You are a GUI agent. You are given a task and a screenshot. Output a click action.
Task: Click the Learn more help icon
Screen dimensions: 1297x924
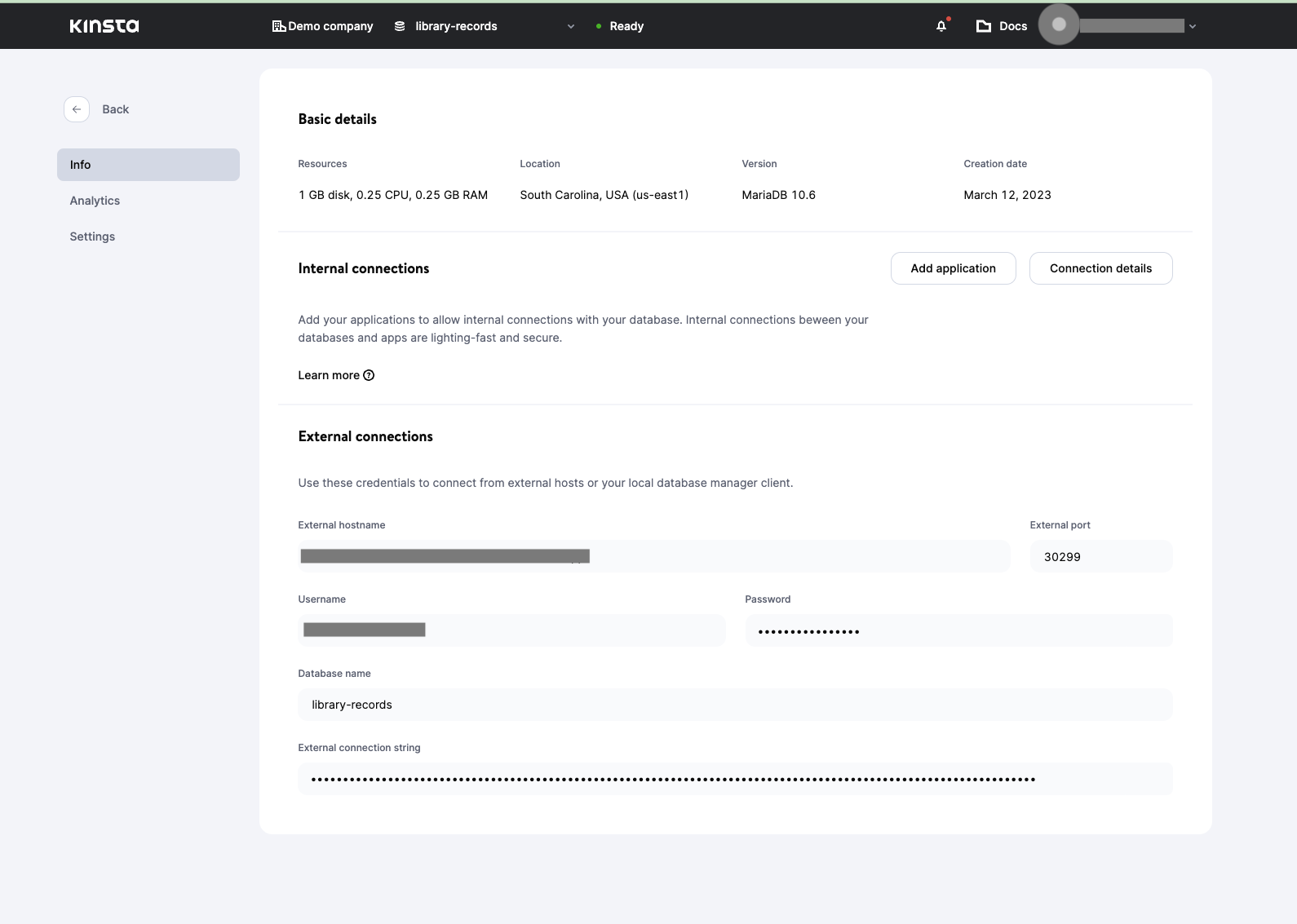click(369, 375)
